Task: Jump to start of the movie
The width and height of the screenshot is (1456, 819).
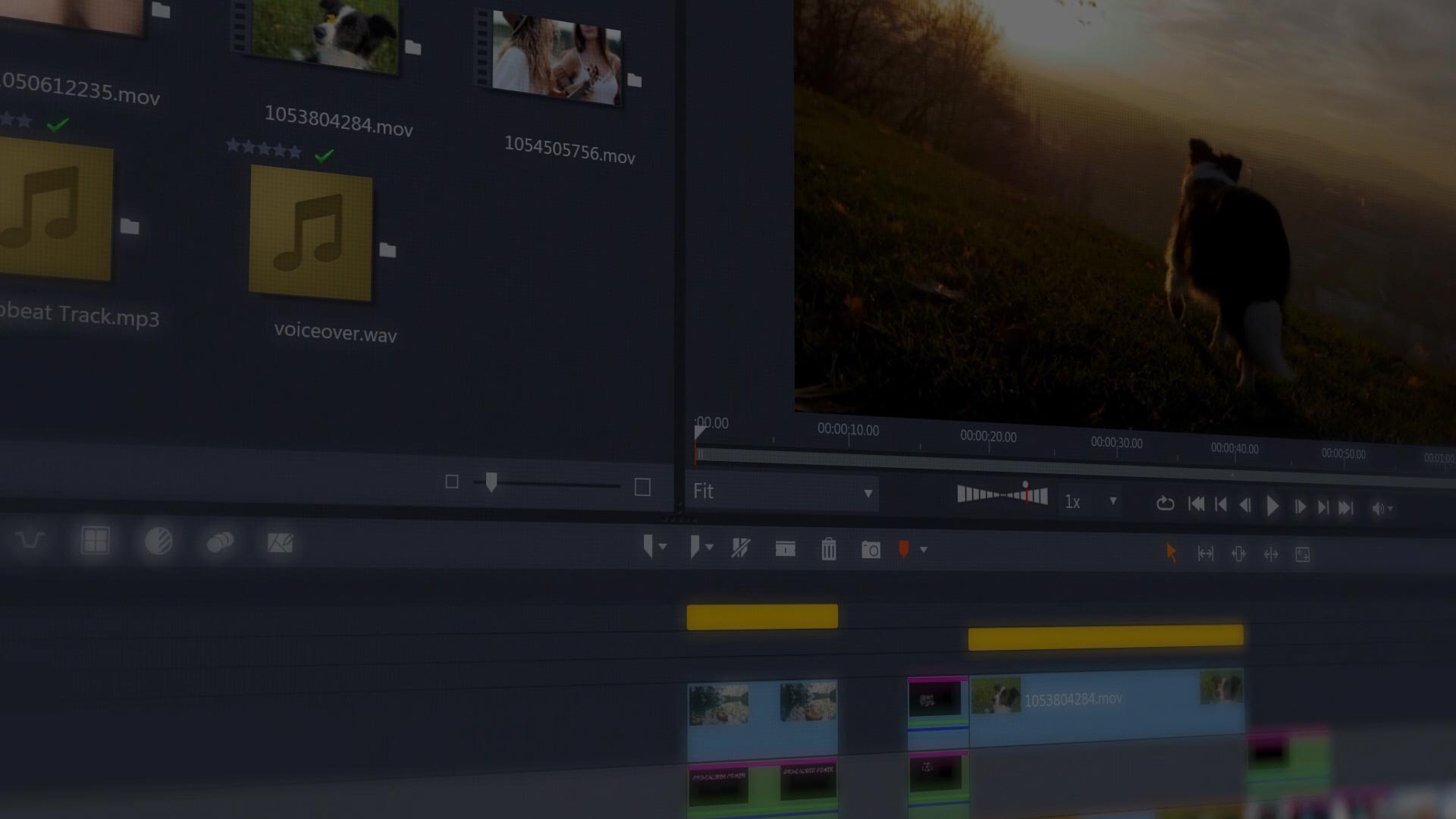Action: pyautogui.click(x=1197, y=504)
